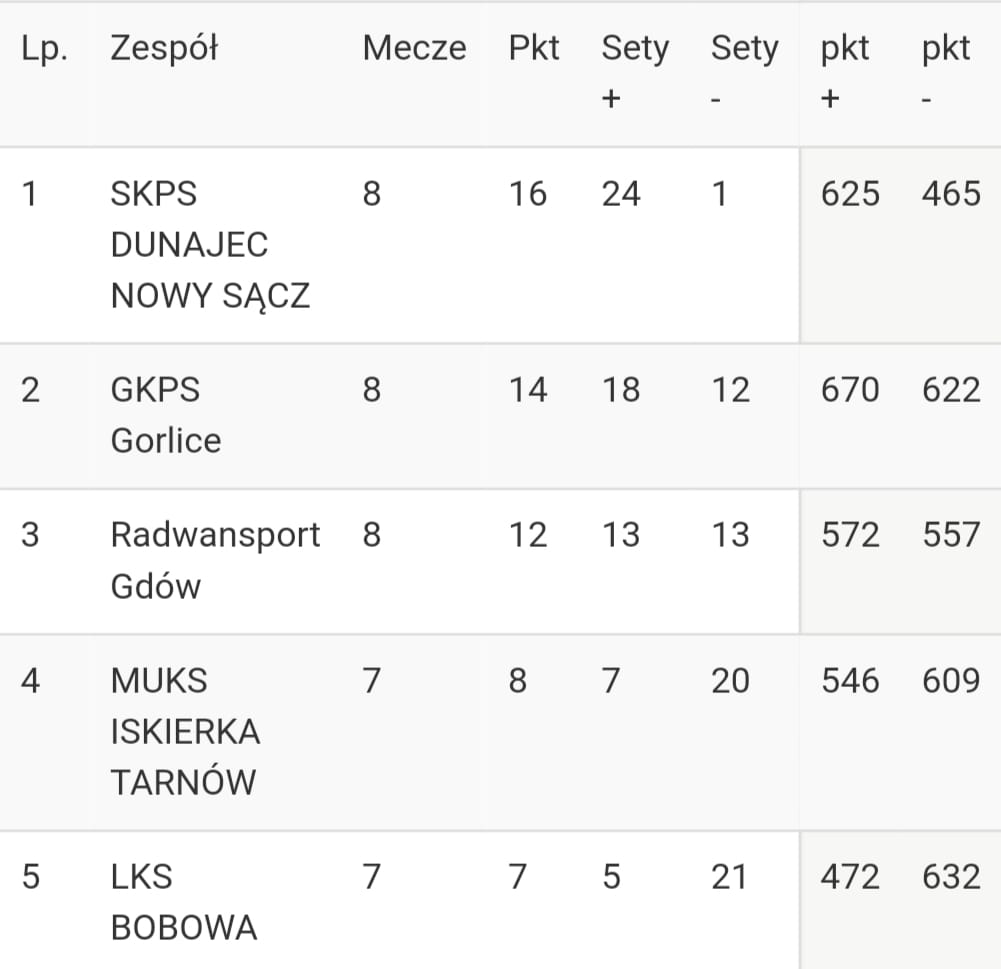The image size is (1001, 969).
Task: Select the Sety + column header
Action: tap(635, 71)
